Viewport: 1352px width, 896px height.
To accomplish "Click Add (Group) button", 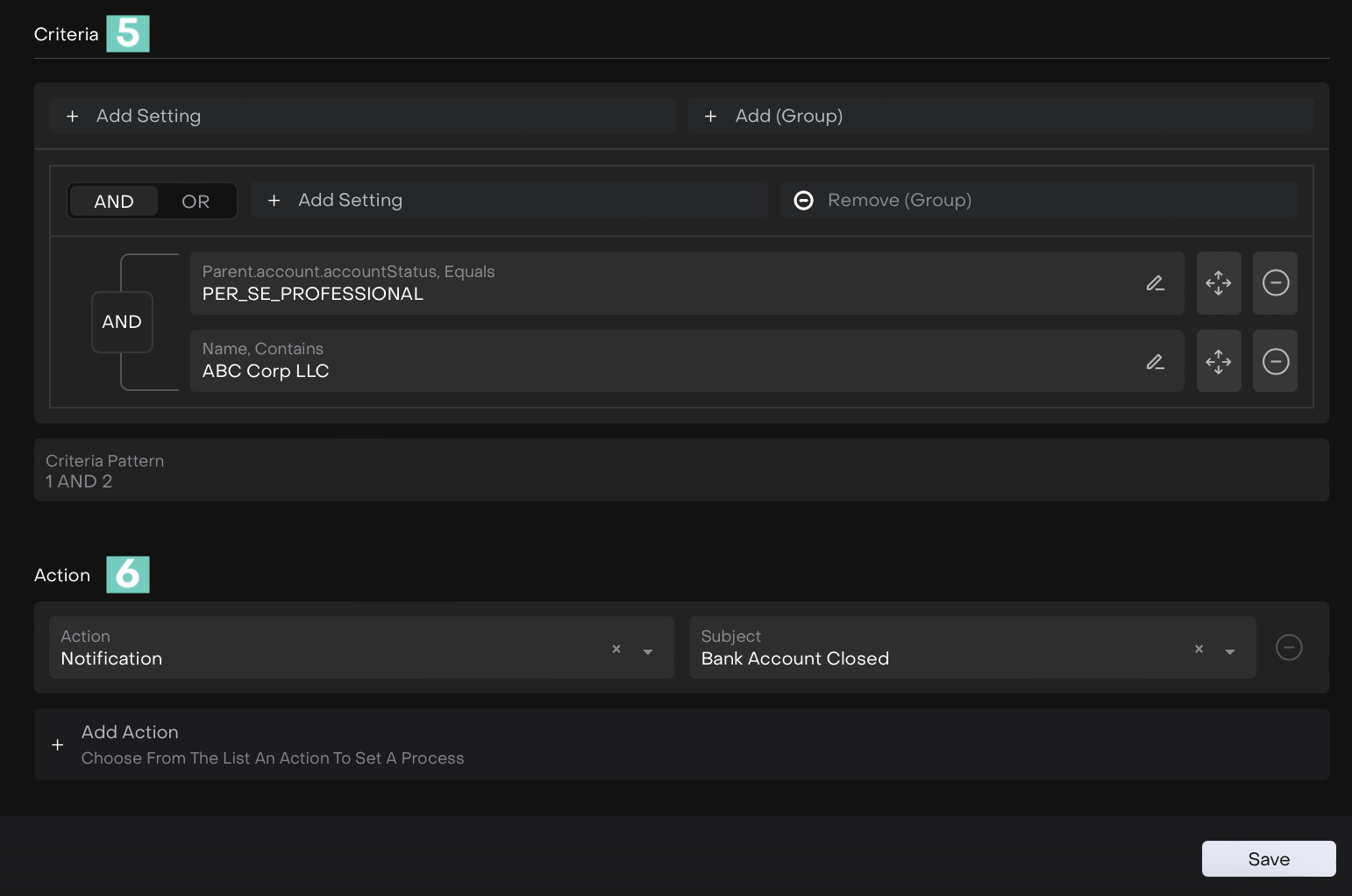I will tap(1000, 116).
